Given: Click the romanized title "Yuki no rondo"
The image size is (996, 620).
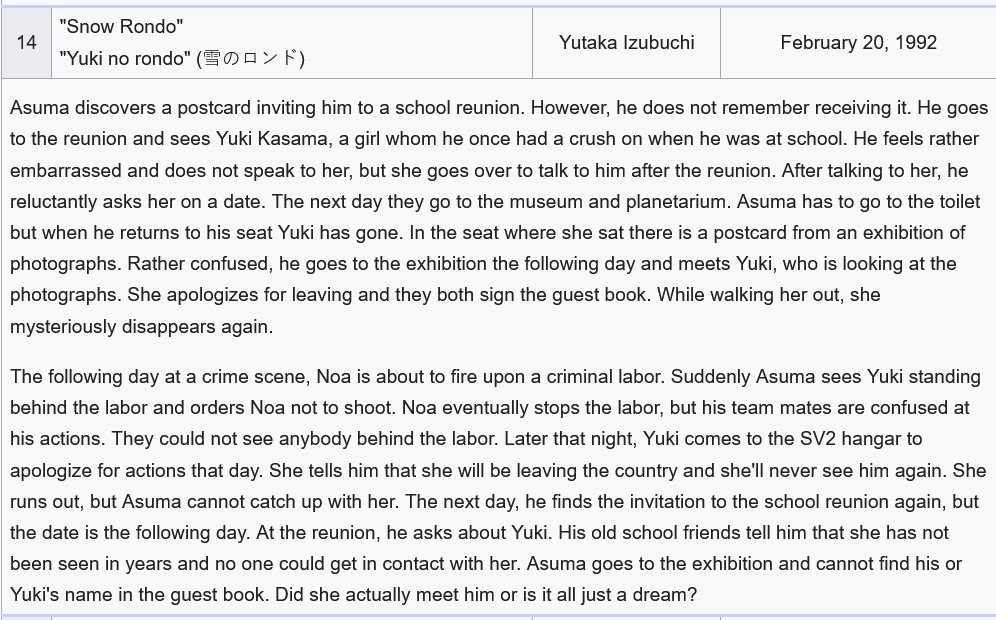Looking at the screenshot, I should coord(125,58).
